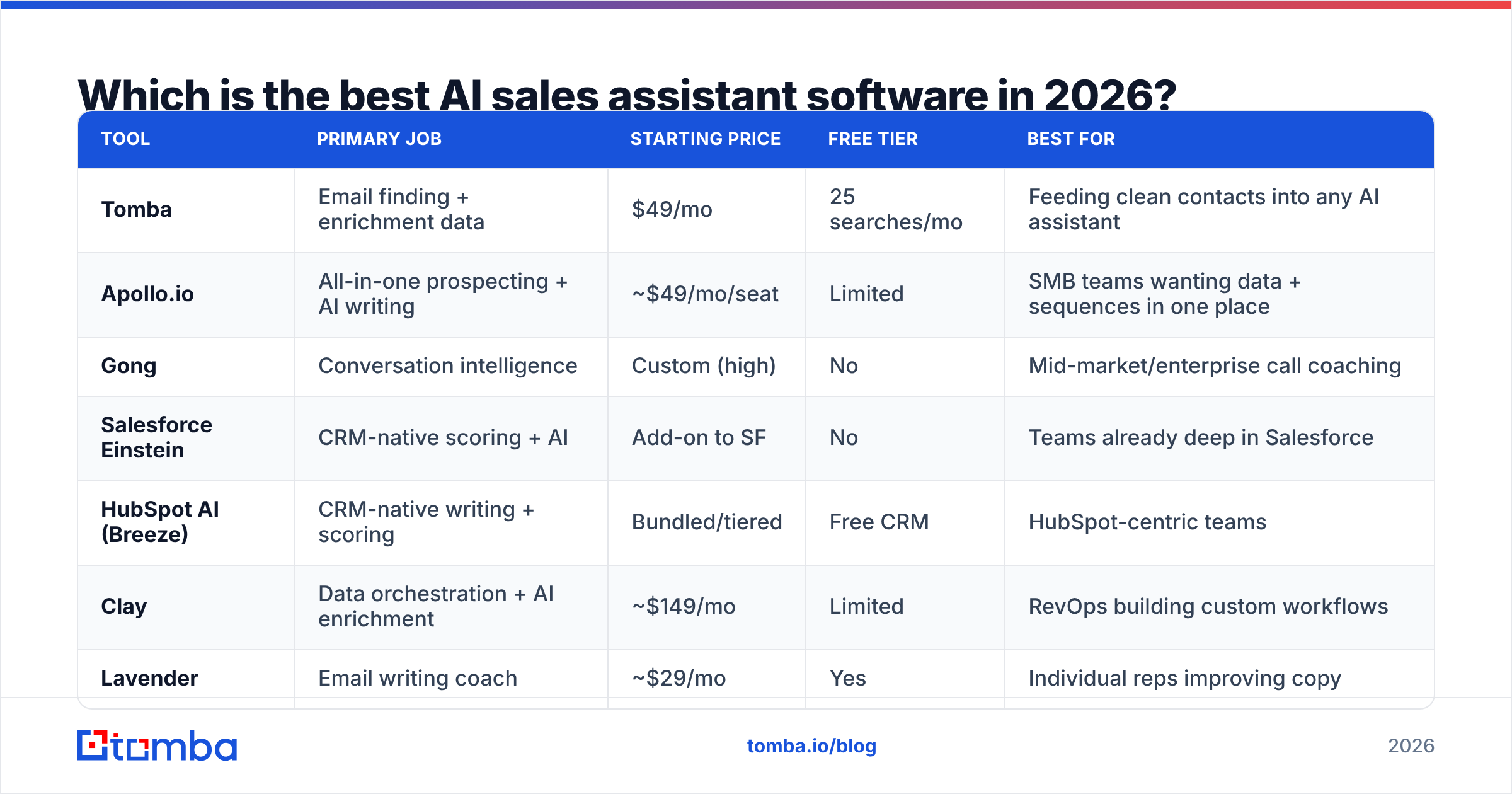
Task: Select the Tomba tool name cell
Action: coord(186,210)
